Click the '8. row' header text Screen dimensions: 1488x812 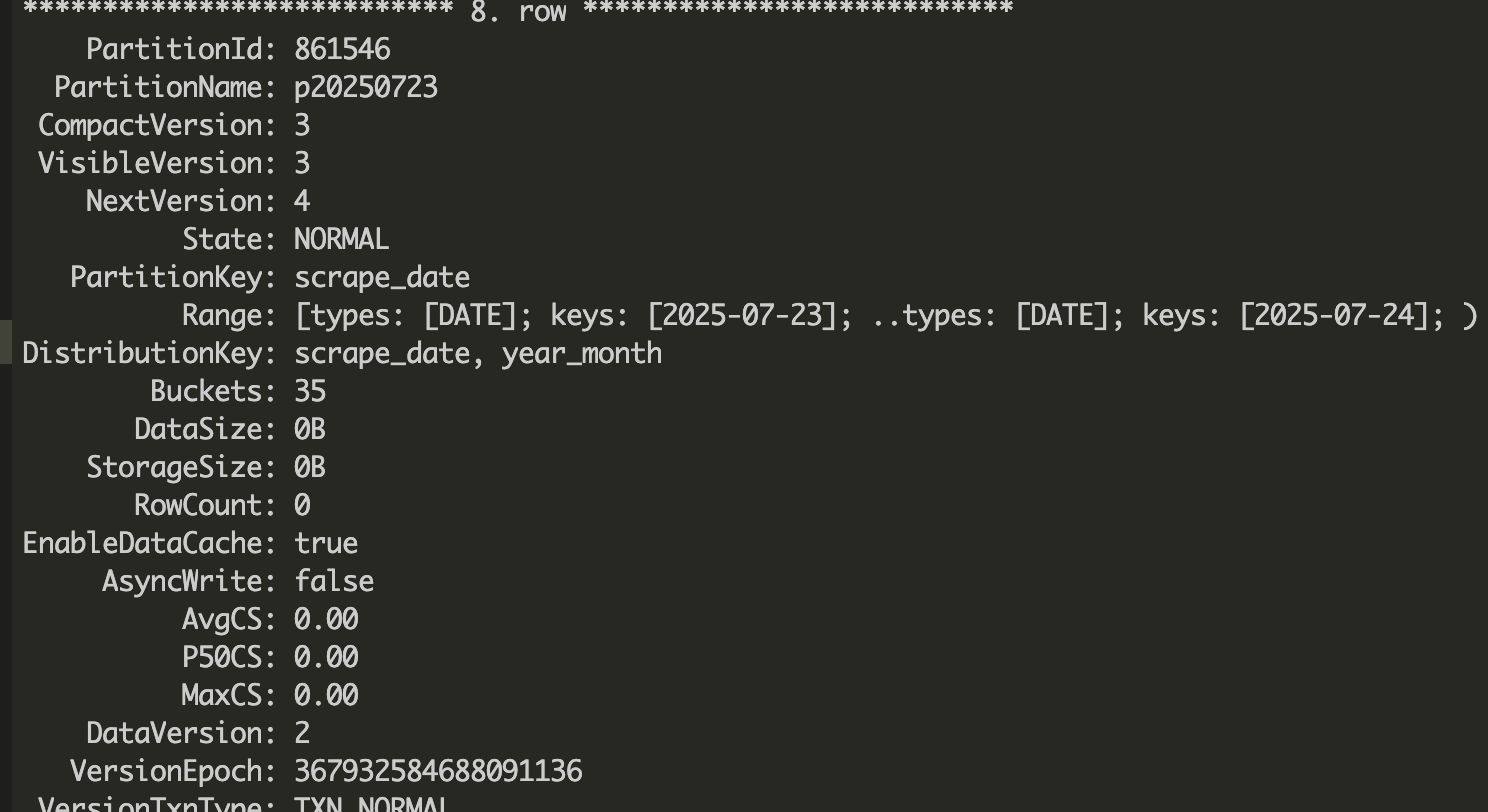point(518,11)
